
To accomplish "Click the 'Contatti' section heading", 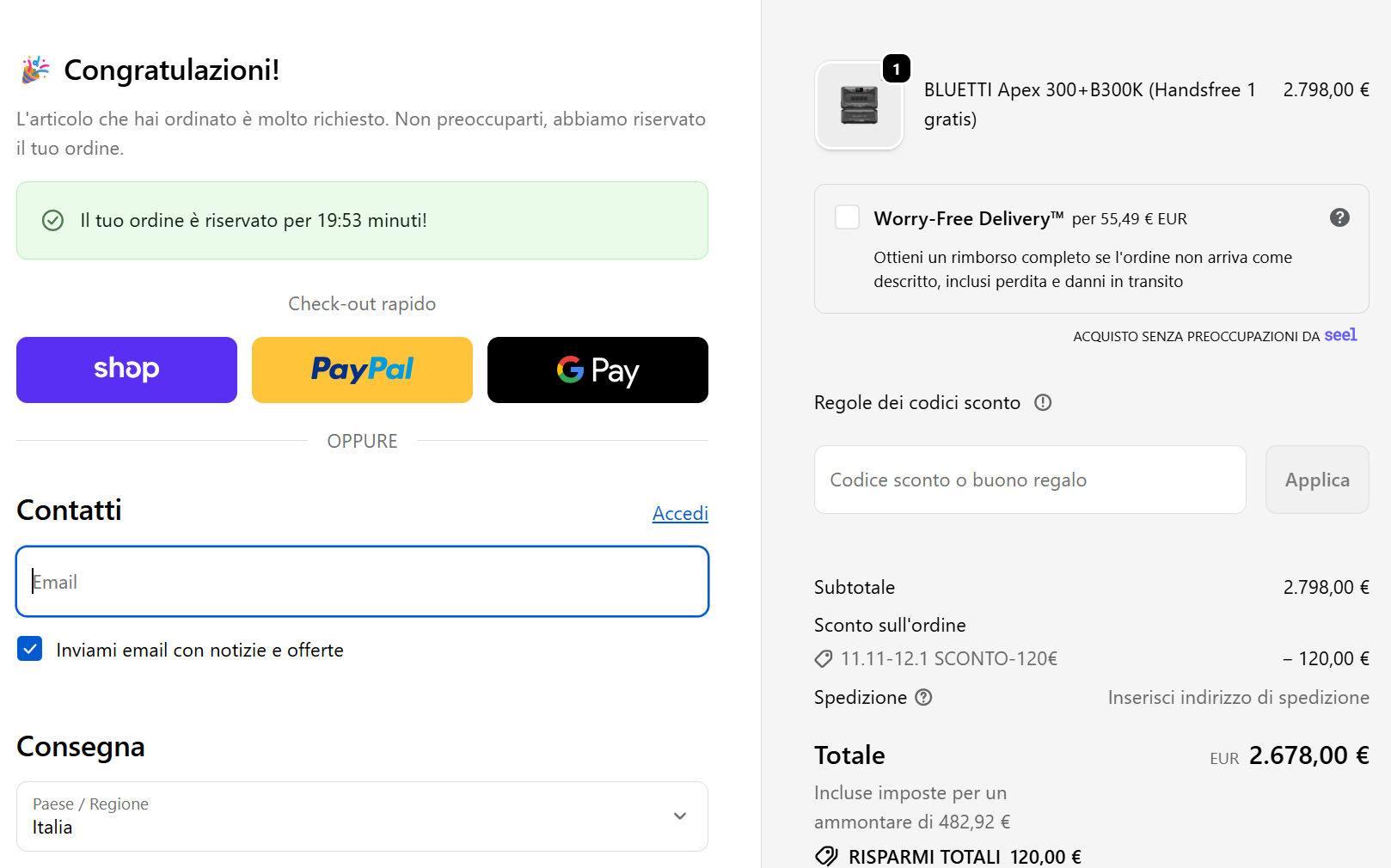I will (69, 510).
